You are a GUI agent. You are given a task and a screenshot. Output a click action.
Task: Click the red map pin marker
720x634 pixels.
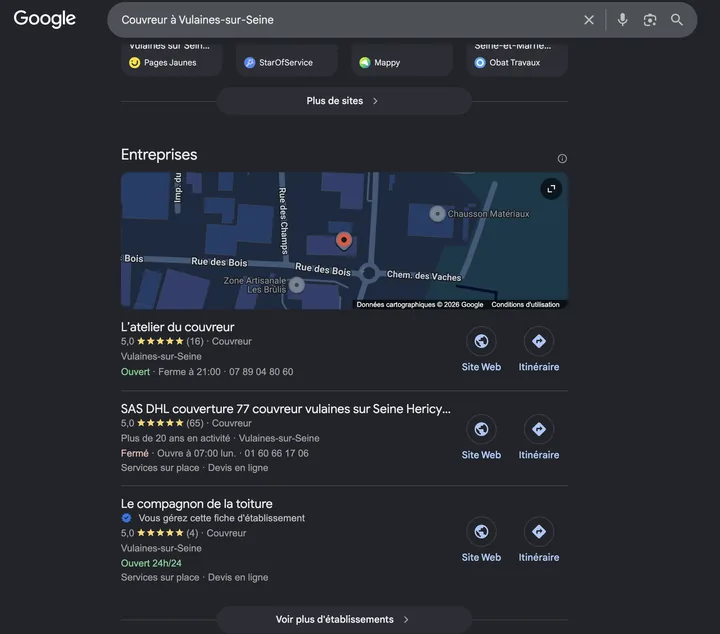click(343, 241)
